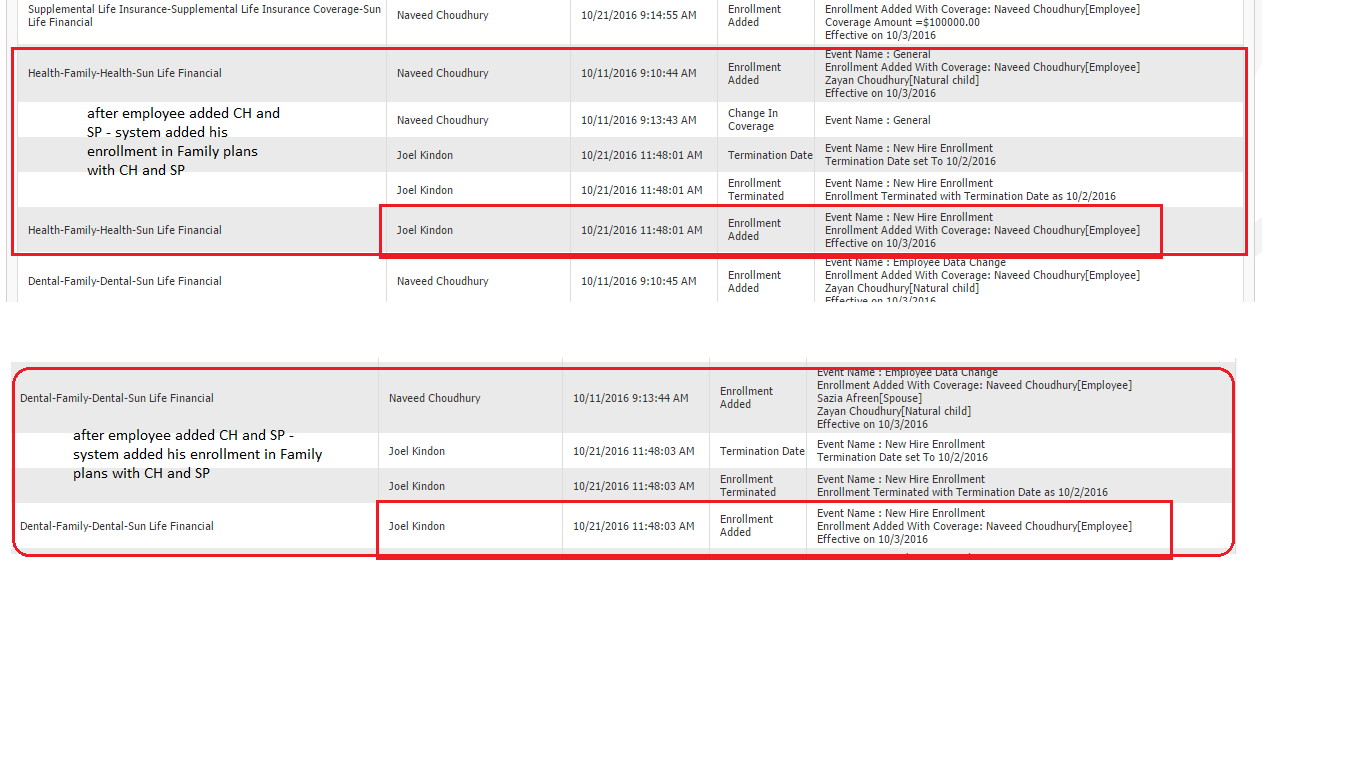The image size is (1366, 768).
Task: Click Enrollment Terminated in the 11:48:03 AM row
Action: click(x=747, y=486)
